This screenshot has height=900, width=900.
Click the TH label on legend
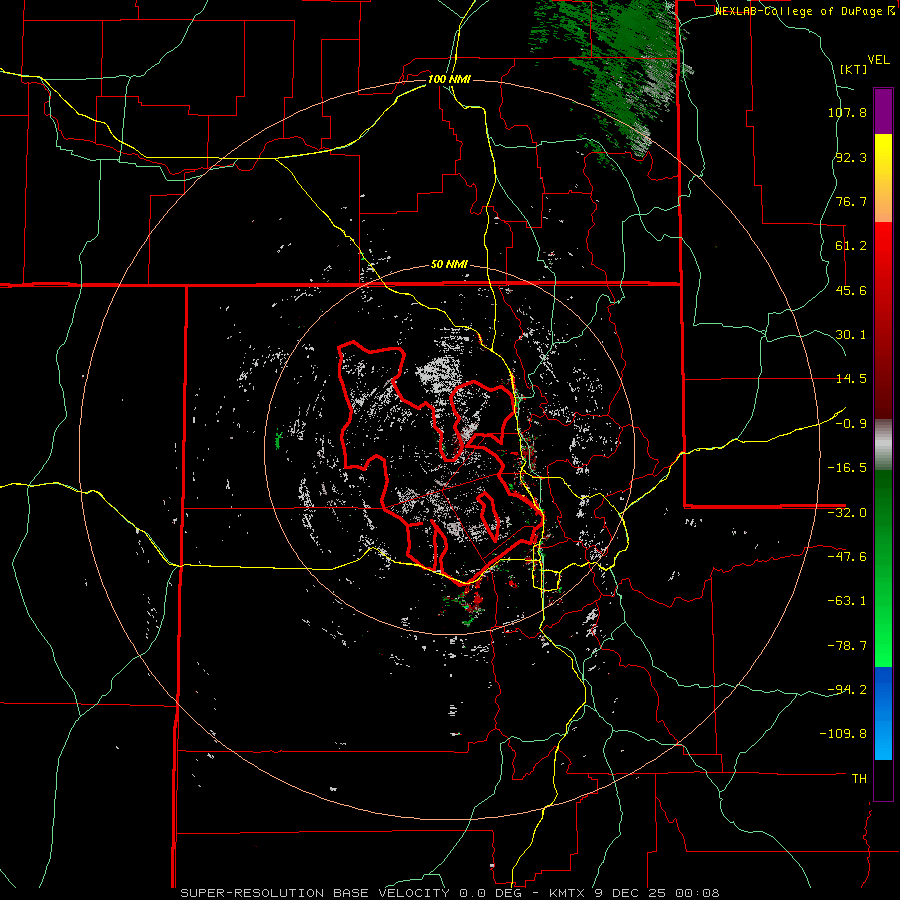point(859,779)
